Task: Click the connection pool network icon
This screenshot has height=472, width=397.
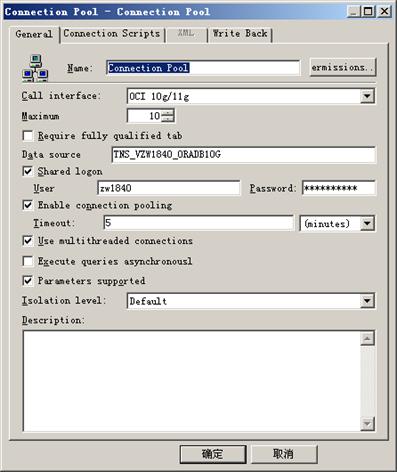Action: tap(35, 68)
